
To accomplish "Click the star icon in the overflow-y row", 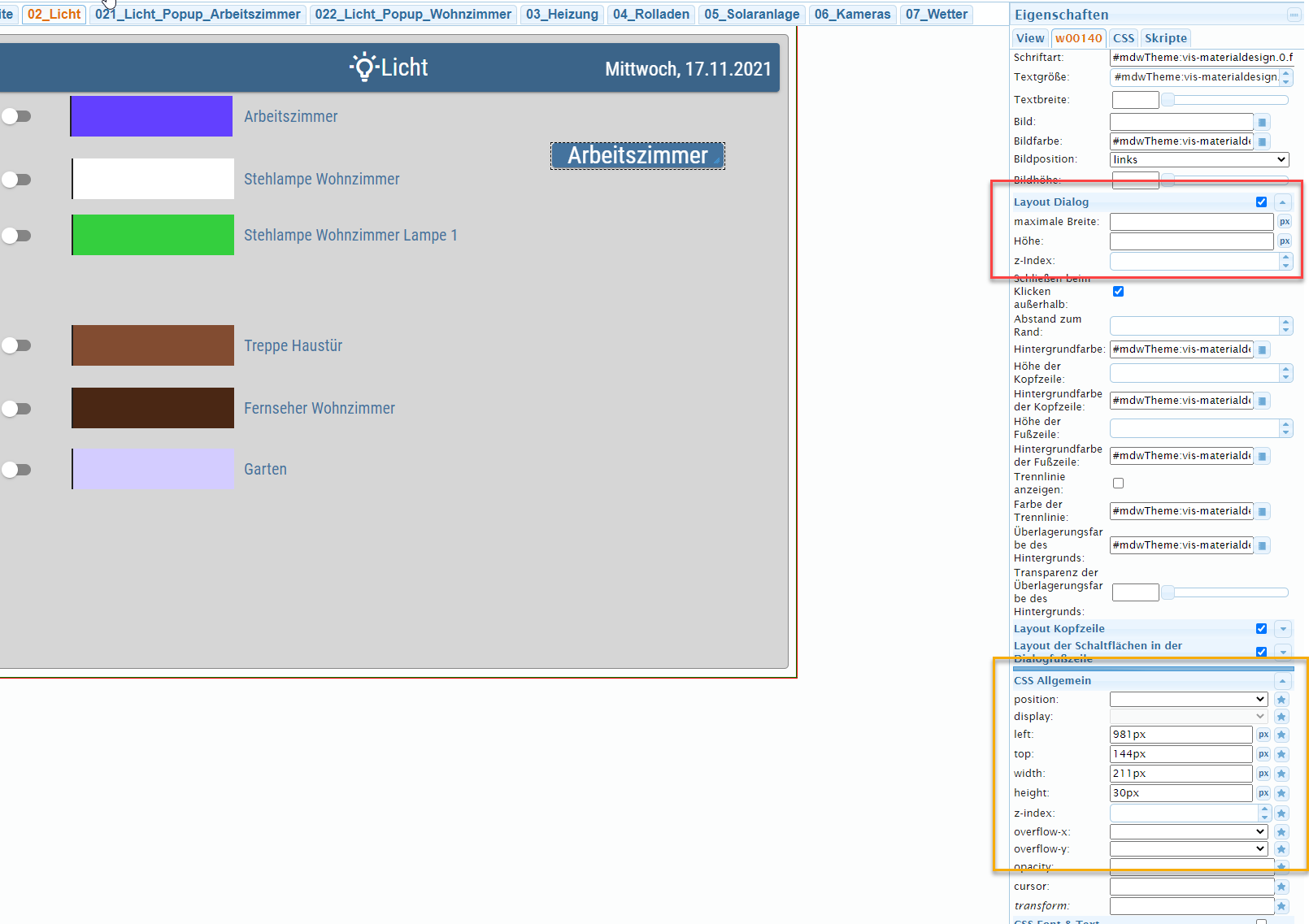I will [x=1282, y=849].
